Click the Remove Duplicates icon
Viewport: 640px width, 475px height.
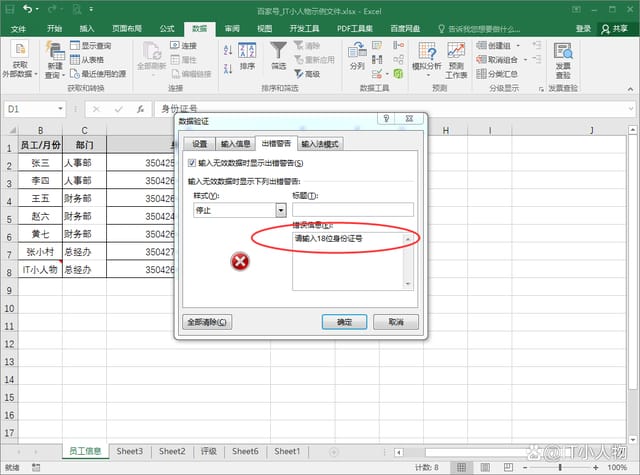pos(377,60)
